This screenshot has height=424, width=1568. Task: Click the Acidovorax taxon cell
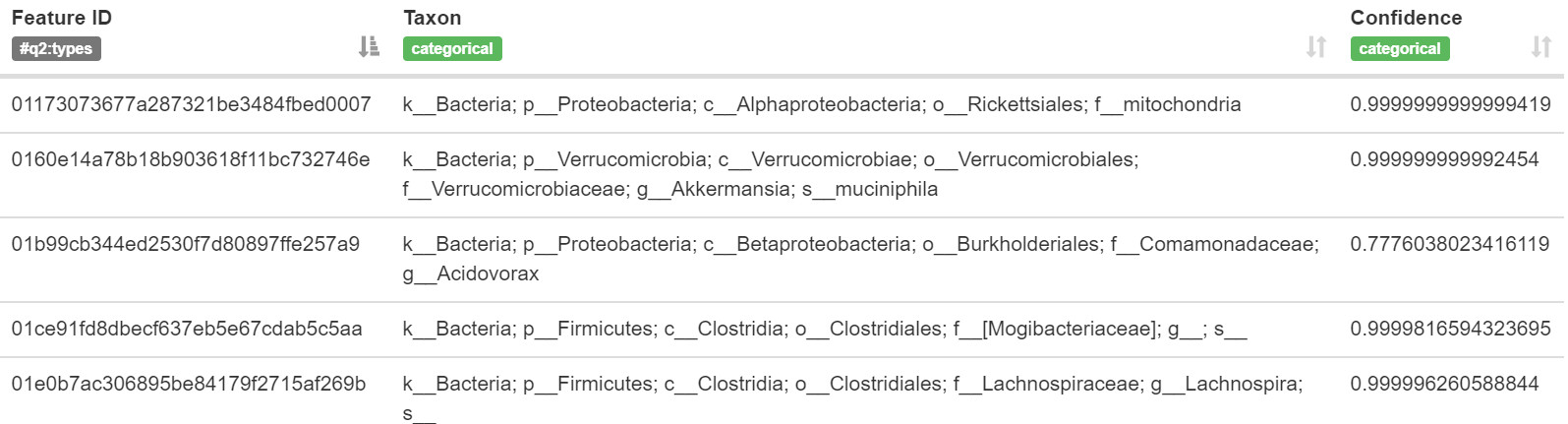pyautogui.click(x=861, y=259)
